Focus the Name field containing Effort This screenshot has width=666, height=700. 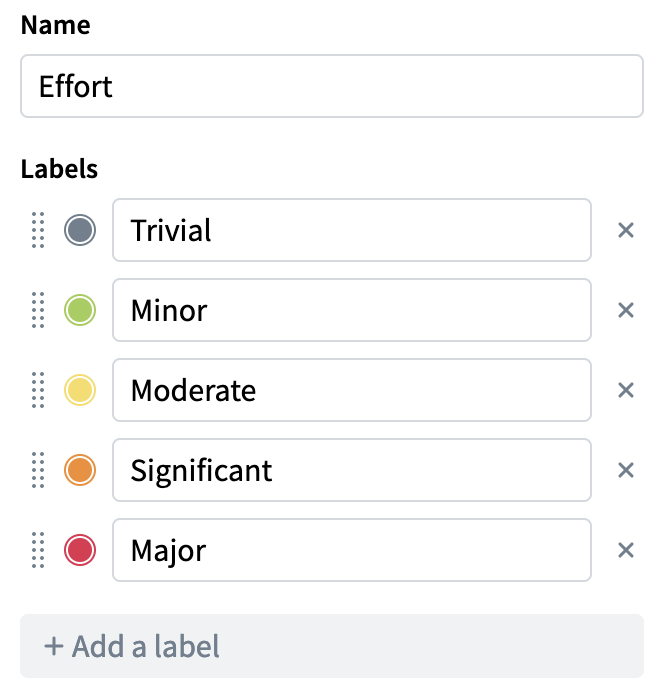pyautogui.click(x=331, y=87)
